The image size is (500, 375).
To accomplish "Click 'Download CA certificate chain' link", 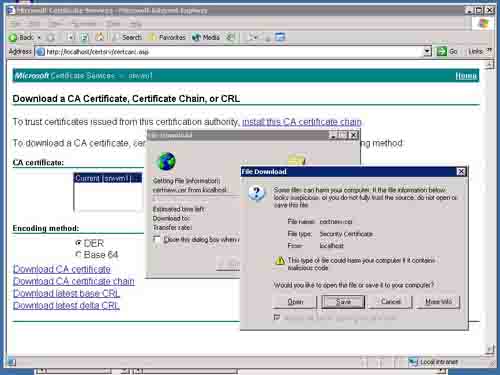I will (74, 281).
